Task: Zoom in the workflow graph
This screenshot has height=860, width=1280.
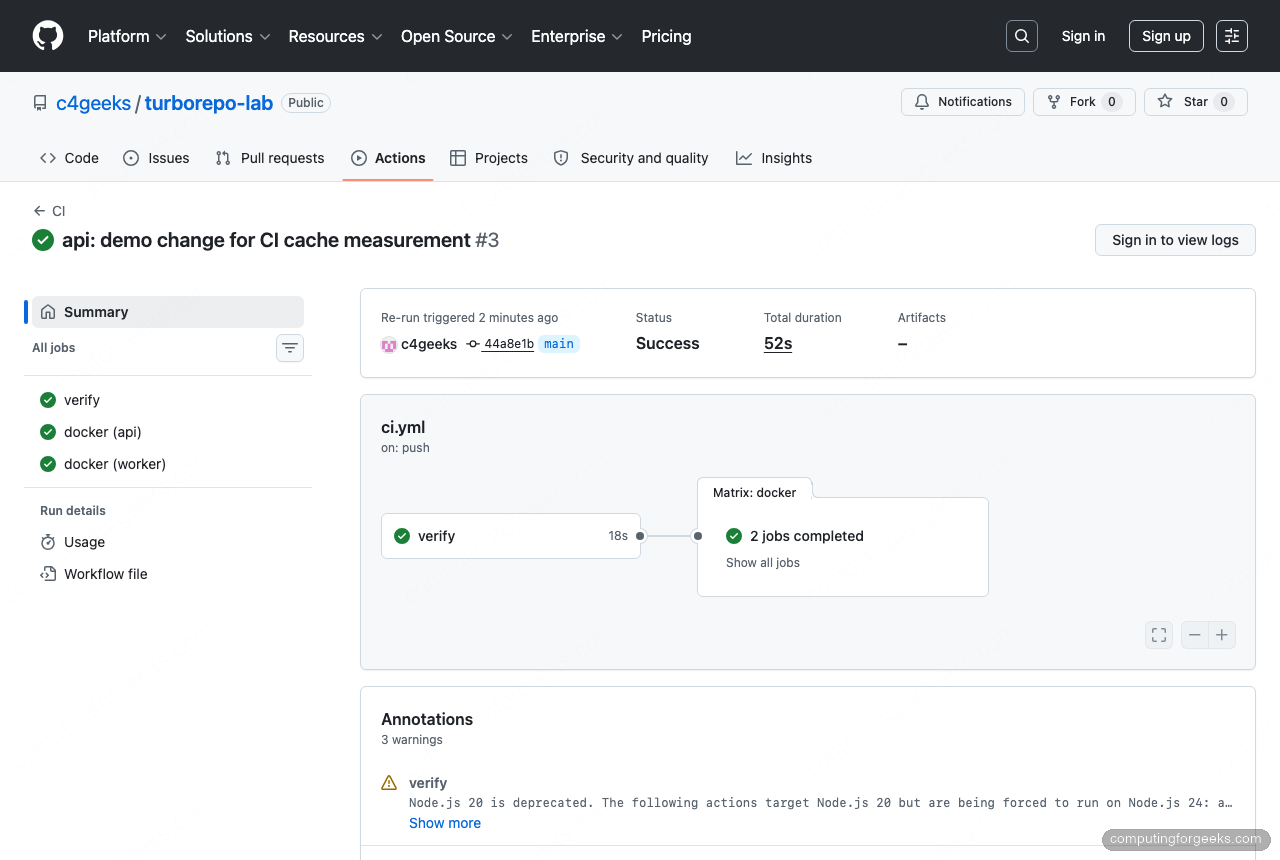Action: 1222,635
